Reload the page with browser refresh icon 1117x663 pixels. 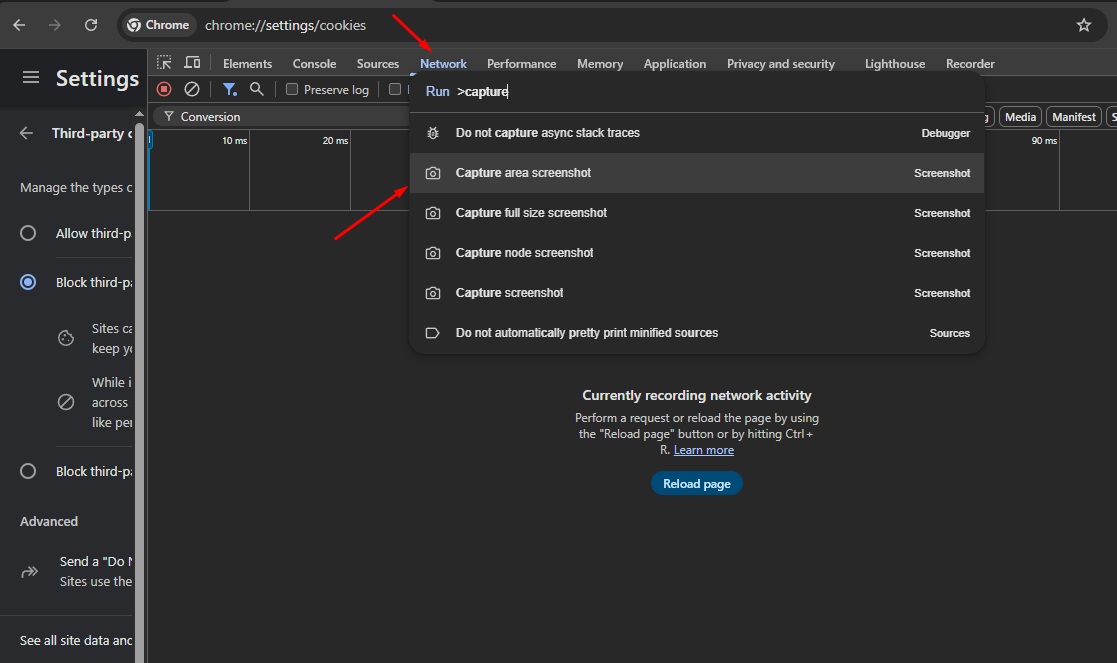[x=90, y=25]
